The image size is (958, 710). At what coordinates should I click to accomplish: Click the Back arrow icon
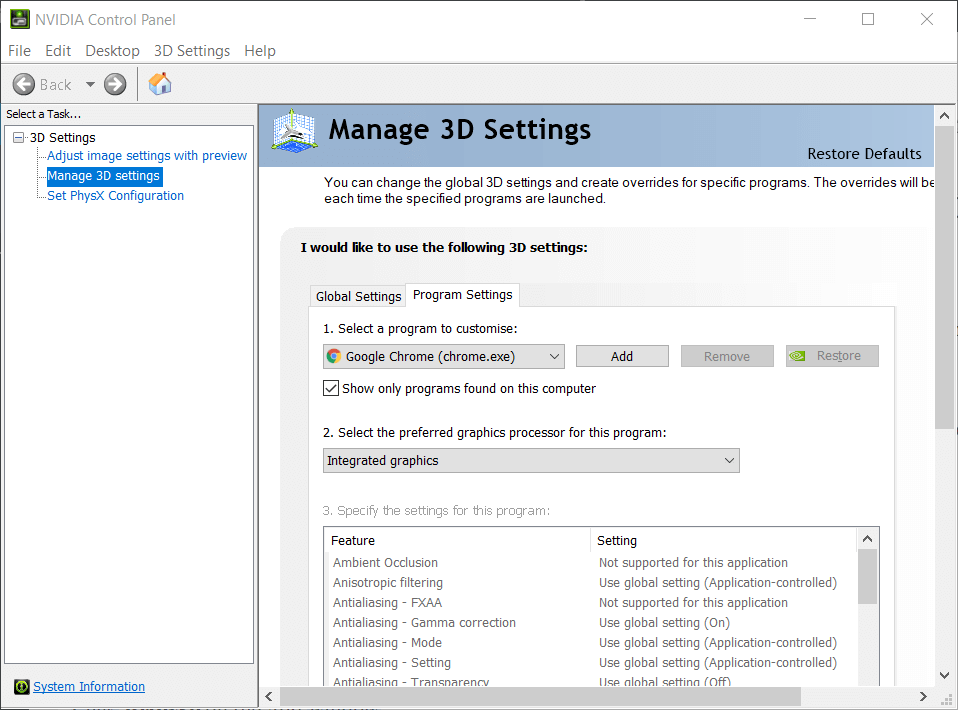pos(24,84)
